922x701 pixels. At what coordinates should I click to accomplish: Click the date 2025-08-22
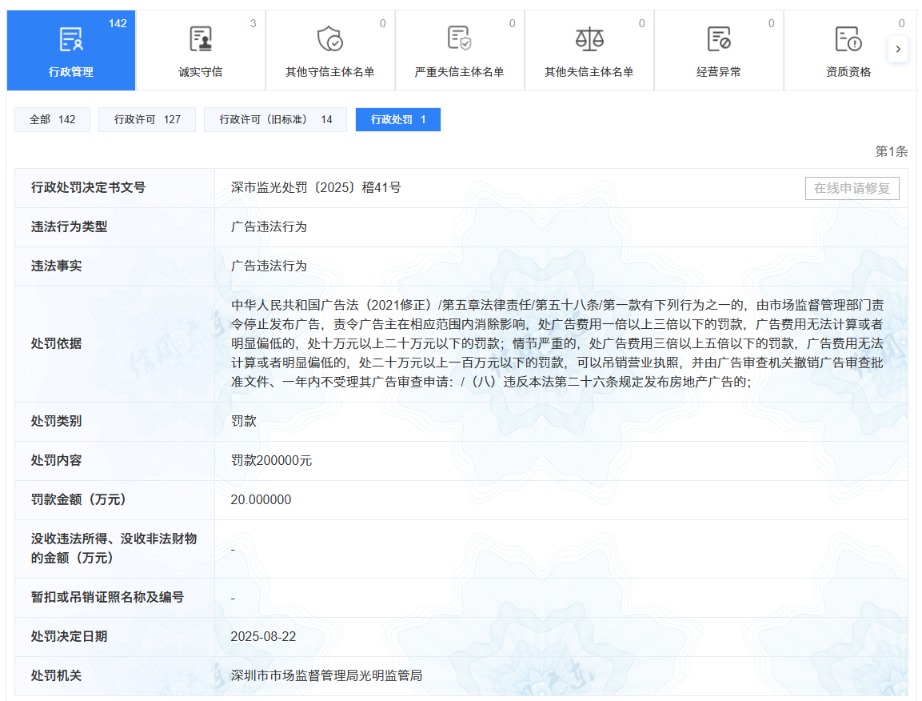coord(263,636)
